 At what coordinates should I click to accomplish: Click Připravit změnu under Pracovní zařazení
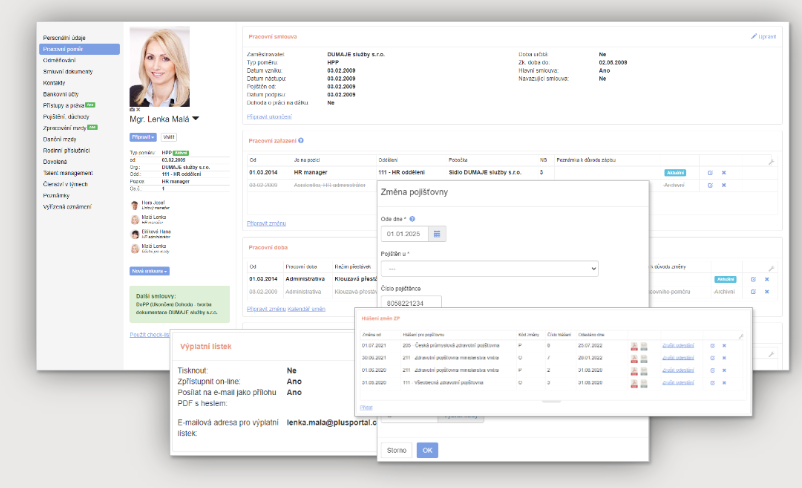click(266, 223)
